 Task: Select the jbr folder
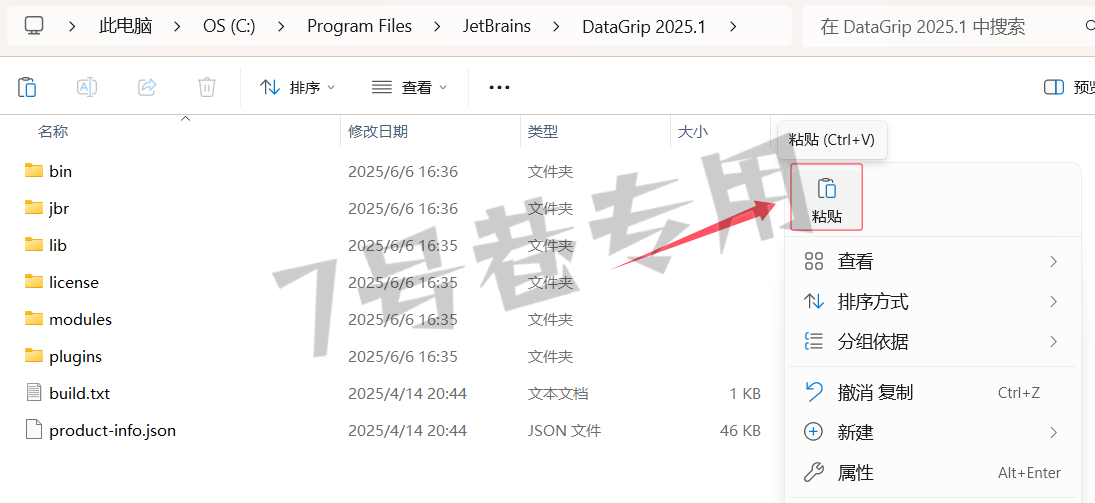coord(59,208)
